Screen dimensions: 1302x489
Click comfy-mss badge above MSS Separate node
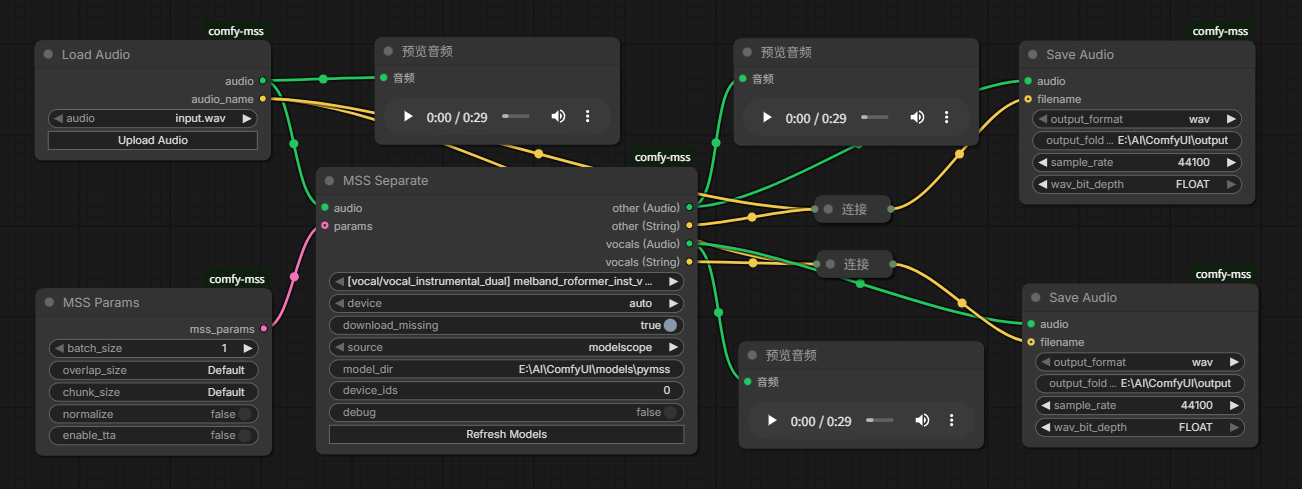(x=663, y=157)
